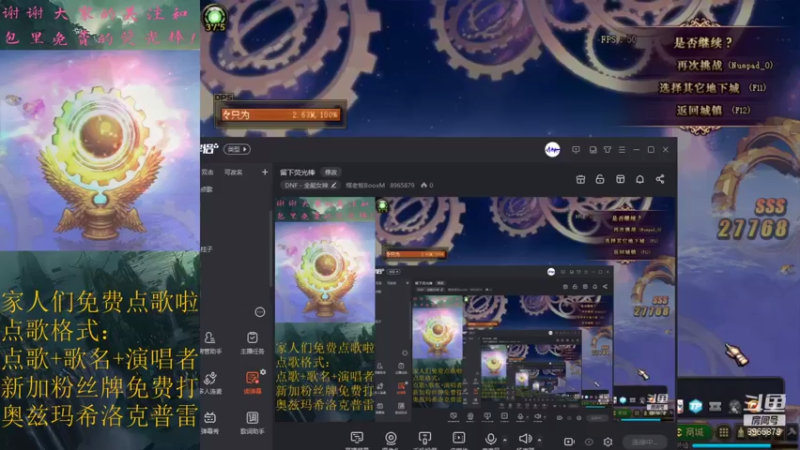800x450 pixels.
Task: Click the 连接中 start stream button
Action: (646, 442)
